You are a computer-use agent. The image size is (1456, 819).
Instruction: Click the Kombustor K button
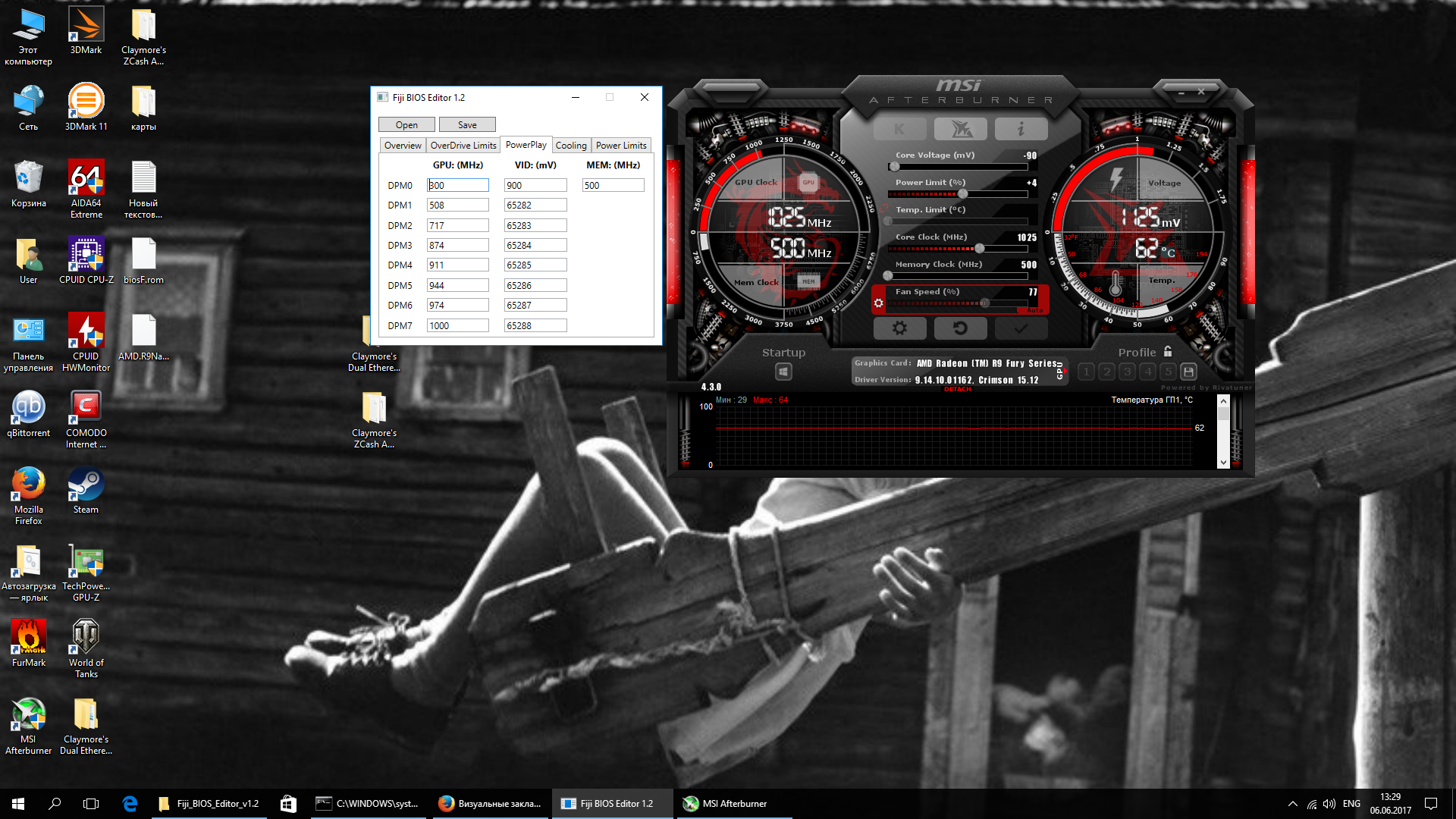(899, 130)
